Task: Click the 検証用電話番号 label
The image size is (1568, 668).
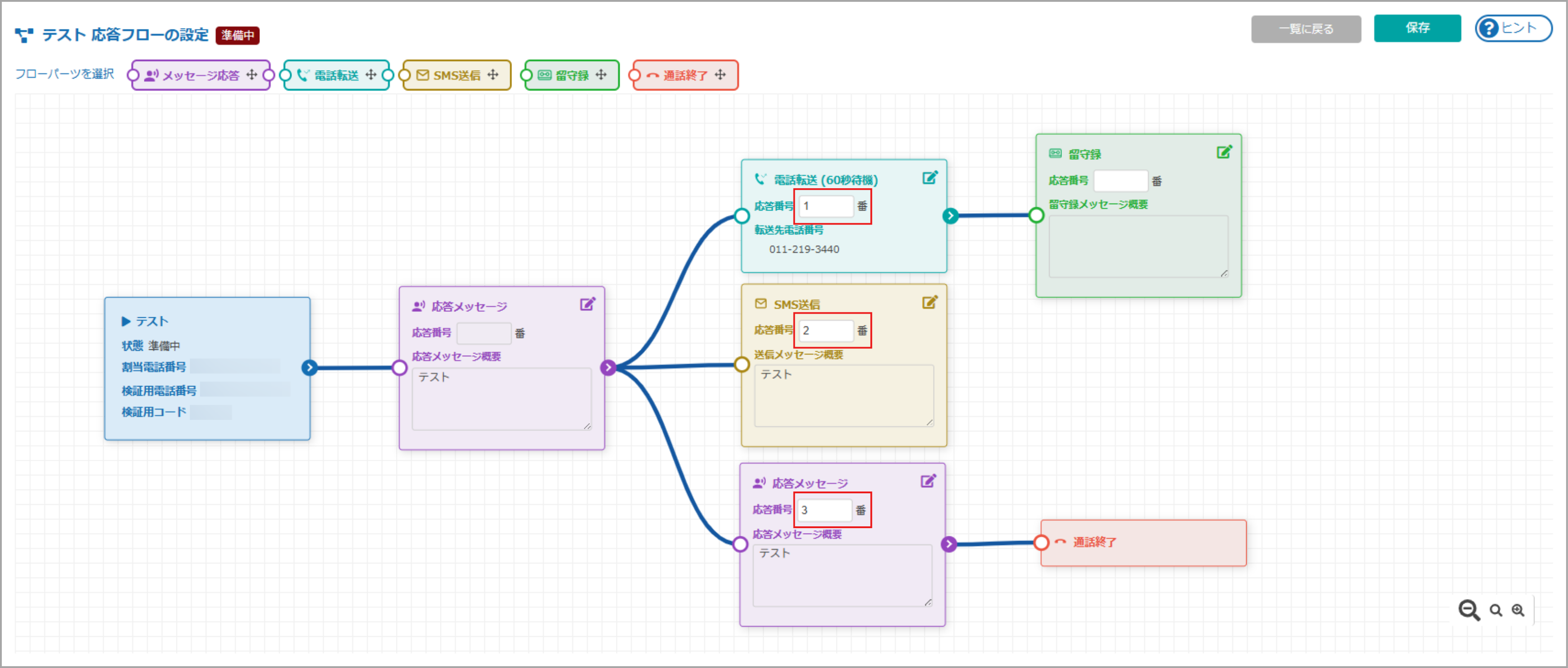Action: (x=159, y=391)
